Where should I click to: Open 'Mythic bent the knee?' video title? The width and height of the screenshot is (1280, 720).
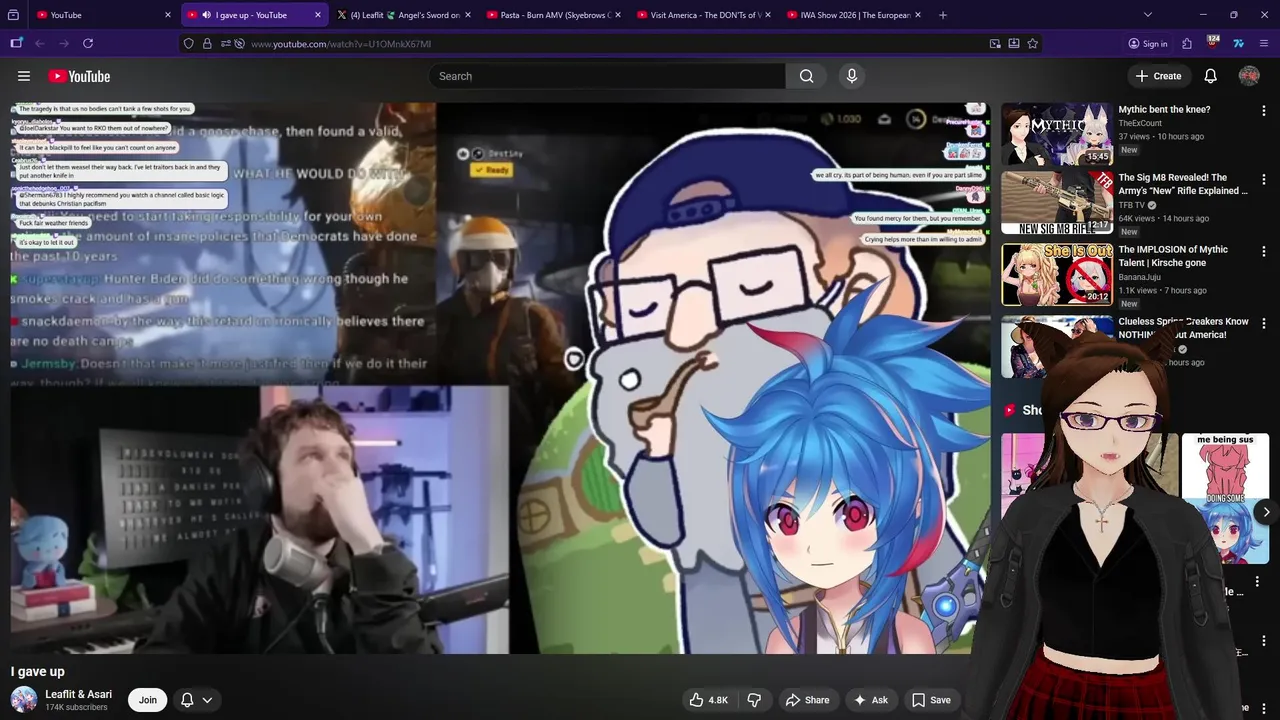coord(1164,110)
